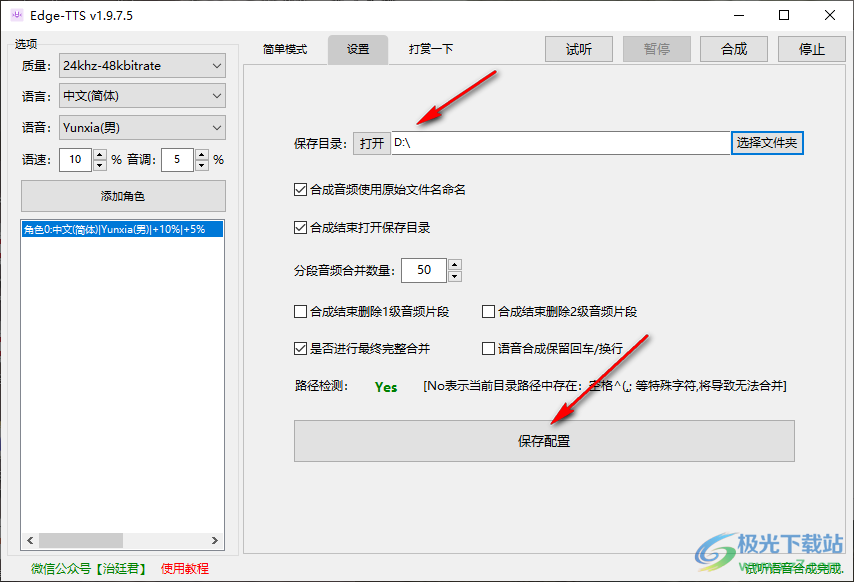The width and height of the screenshot is (854, 582).
Task: Toggle 是否进行最终完整合并 checkbox
Action: pos(300,348)
